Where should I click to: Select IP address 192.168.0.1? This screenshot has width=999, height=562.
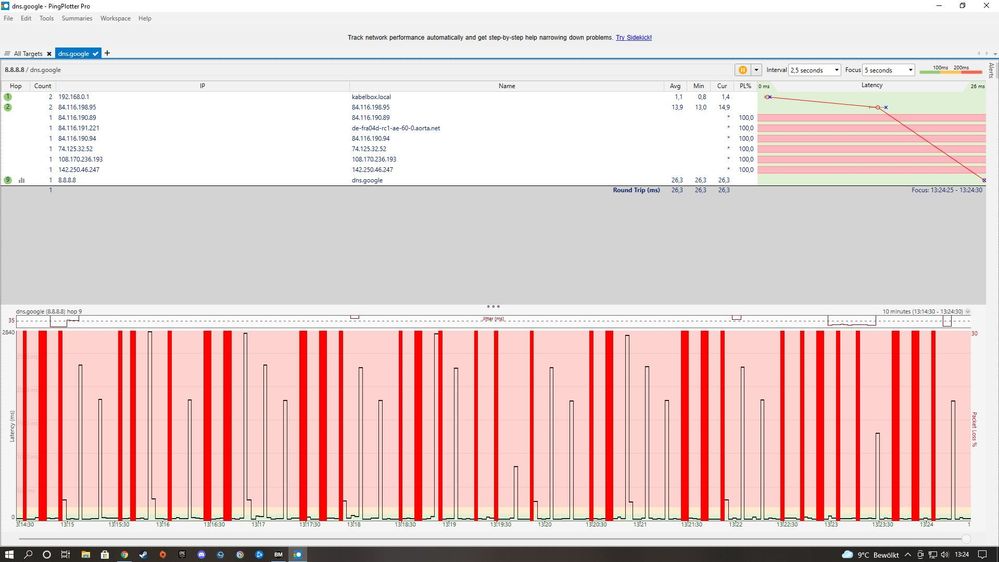74,97
